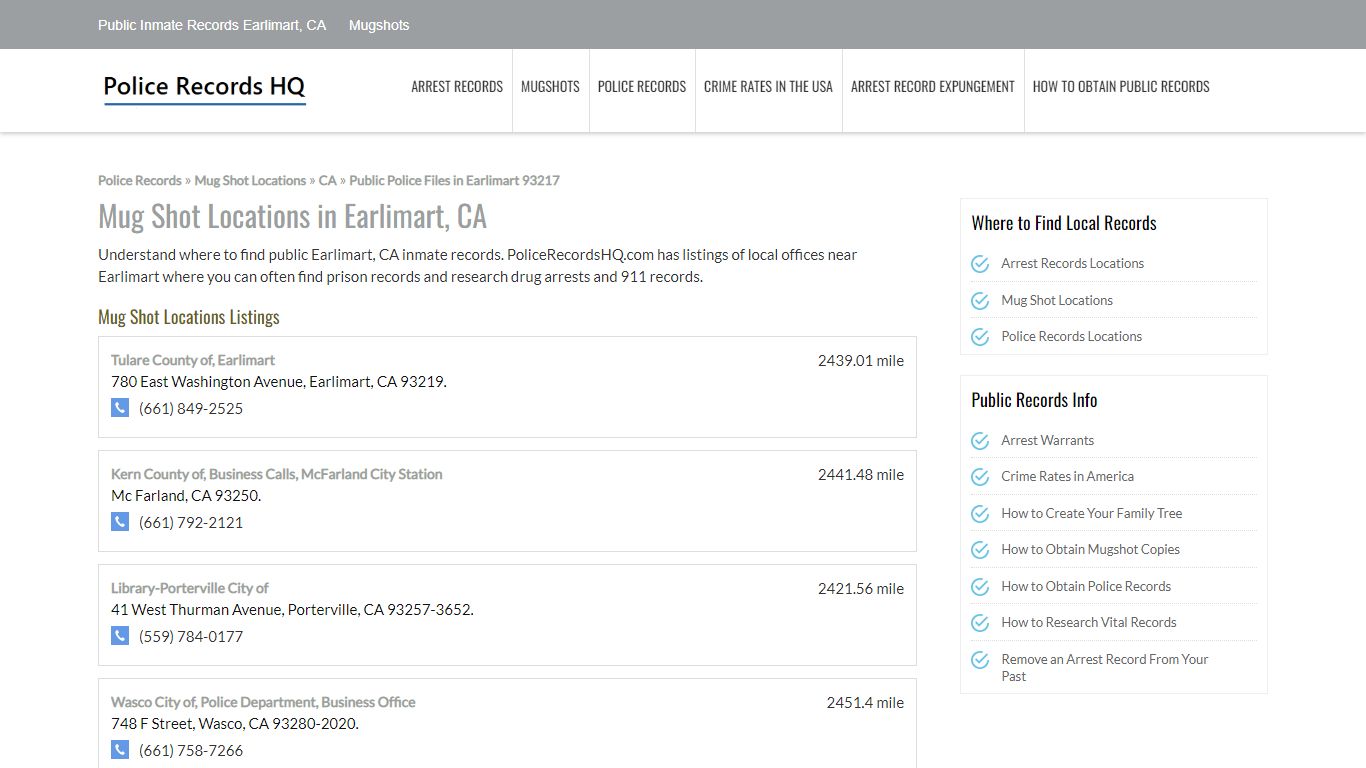Click the phone icon beside (661) 758-7266

[x=120, y=750]
